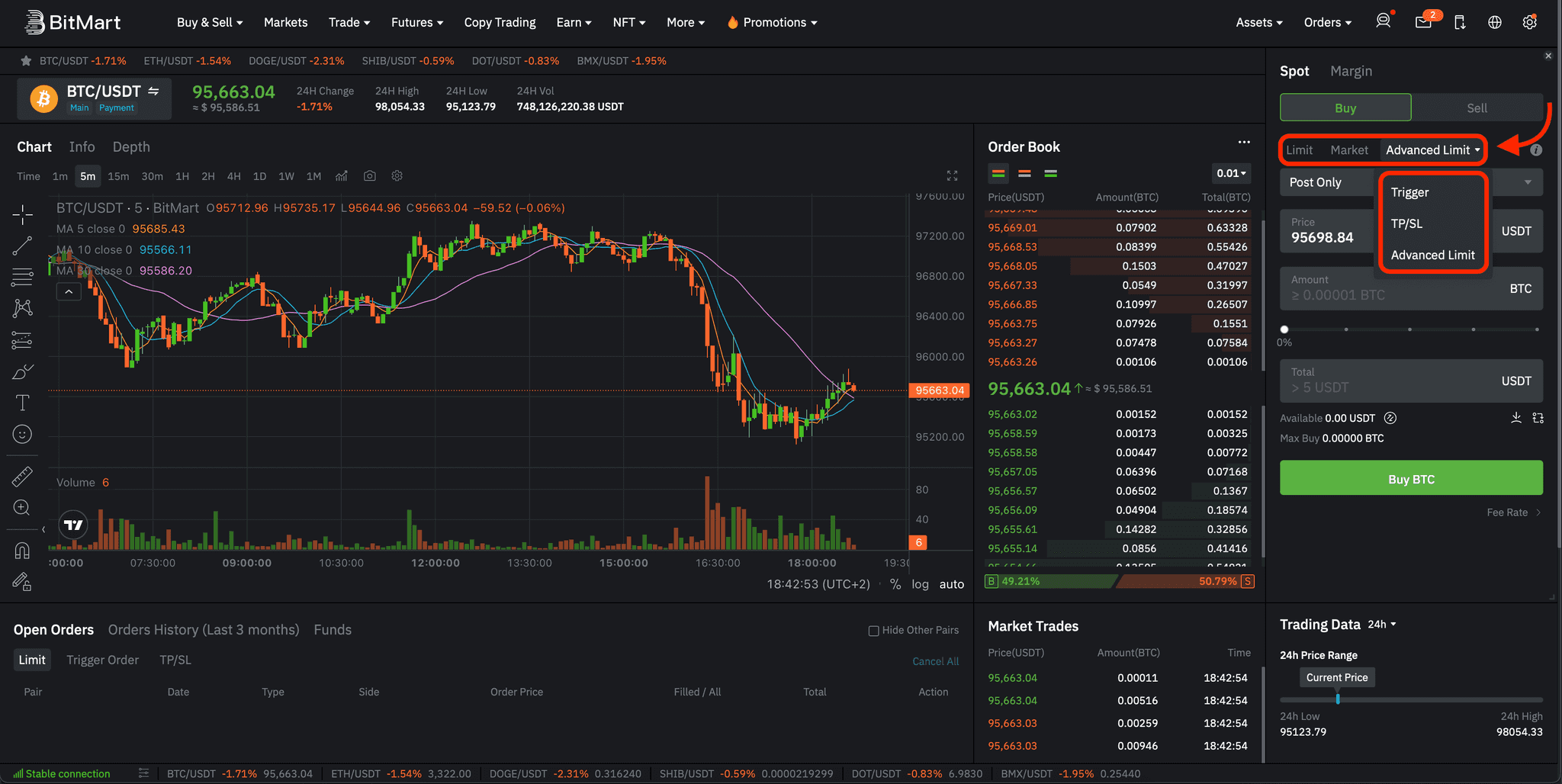Screen dimensions: 1562x784
Task: Select the trend line drawing tool
Action: (x=21, y=246)
